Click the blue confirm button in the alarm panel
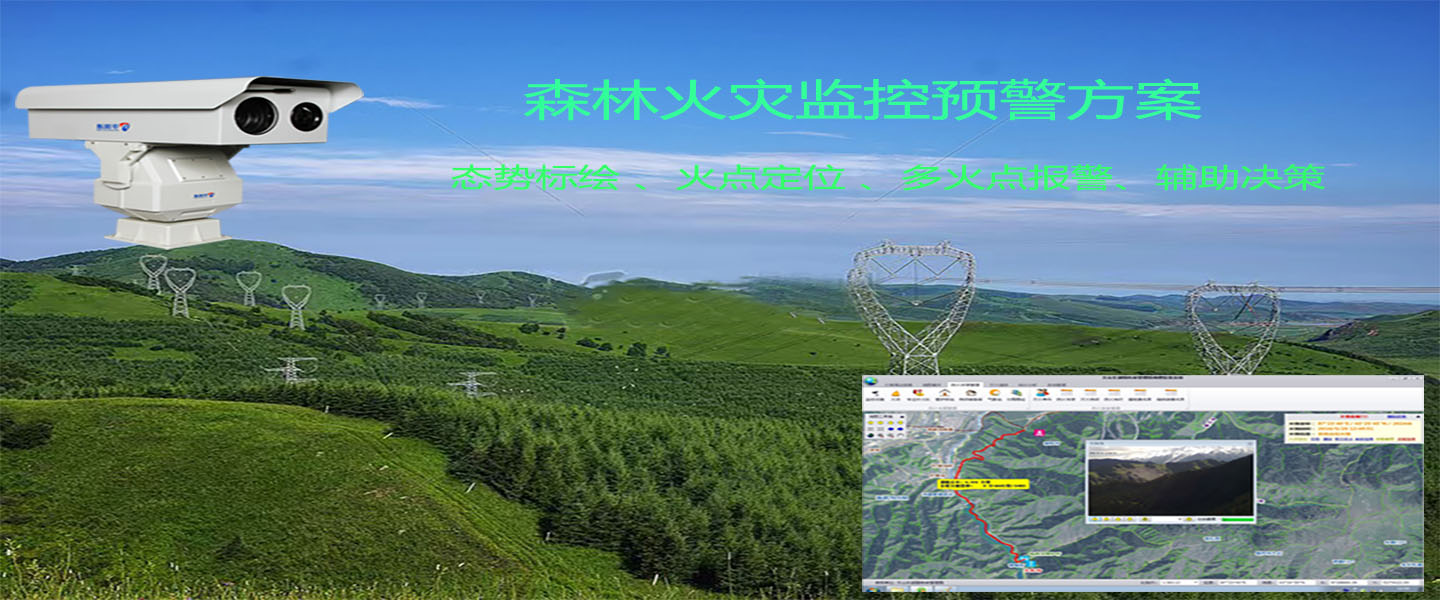The width and height of the screenshot is (1440, 600). click(x=1396, y=416)
